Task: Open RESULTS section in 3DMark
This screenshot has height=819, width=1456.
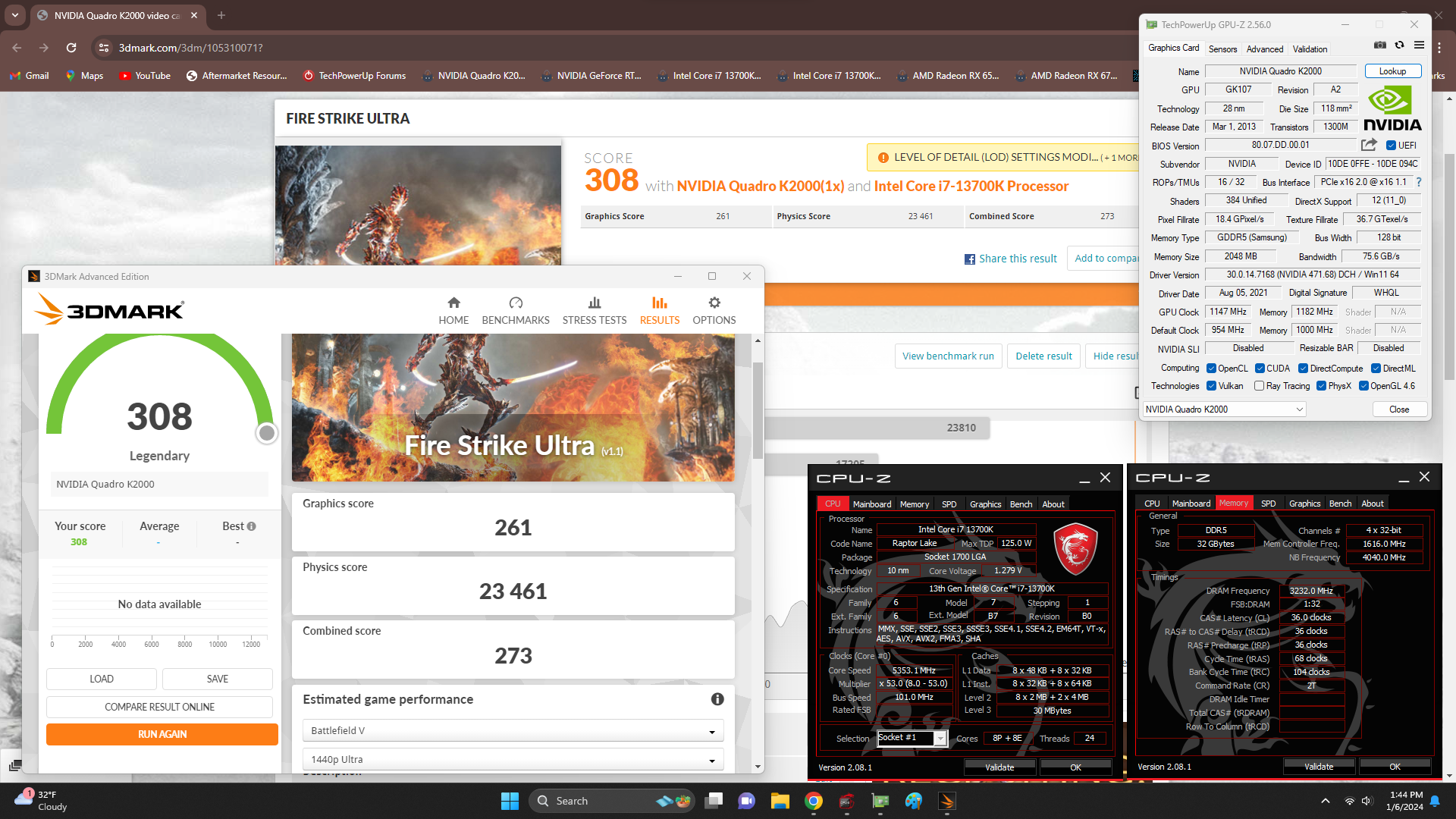Action: [660, 311]
